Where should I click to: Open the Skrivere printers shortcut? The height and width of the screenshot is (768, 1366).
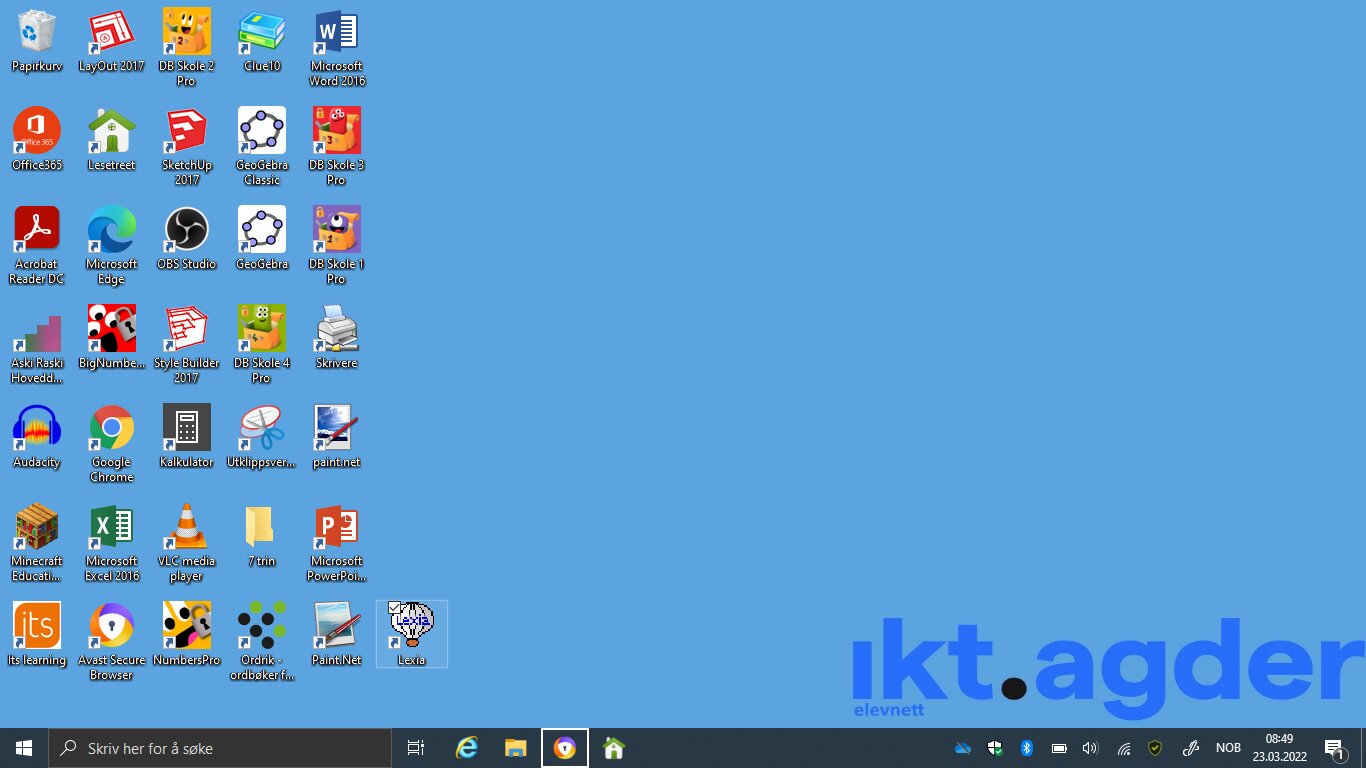(336, 338)
